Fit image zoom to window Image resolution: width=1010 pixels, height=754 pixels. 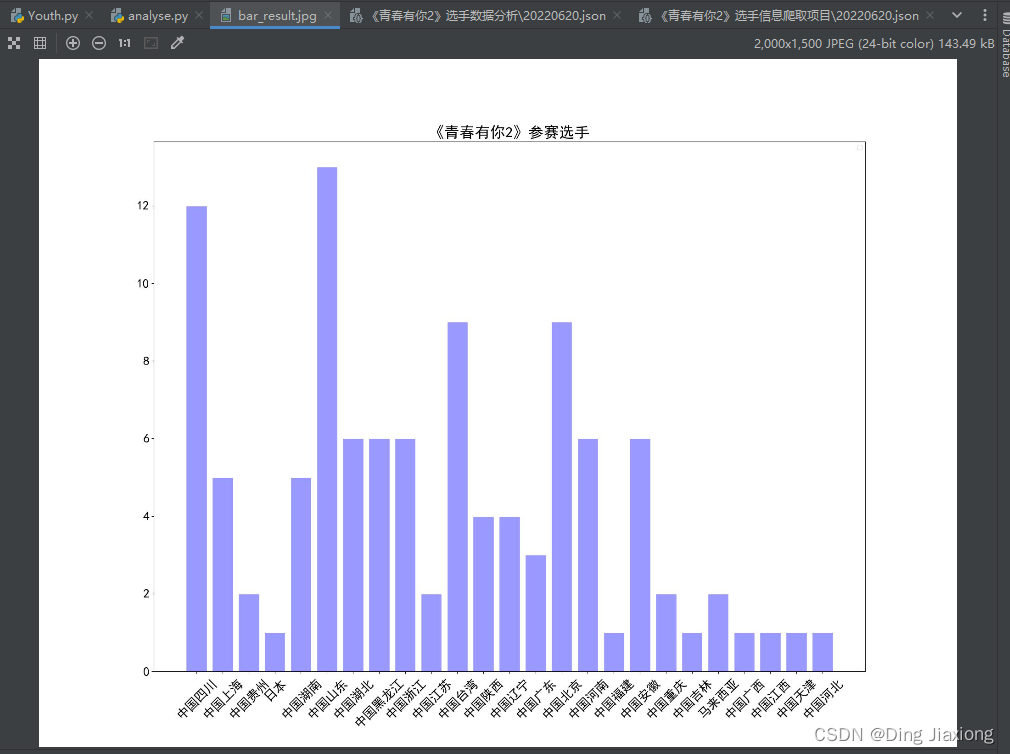pyautogui.click(x=151, y=43)
